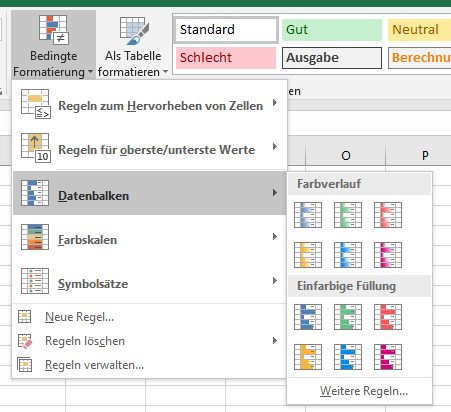The height and width of the screenshot is (412, 451).
Task: Apply the red gradient data bar
Action: [x=388, y=215]
